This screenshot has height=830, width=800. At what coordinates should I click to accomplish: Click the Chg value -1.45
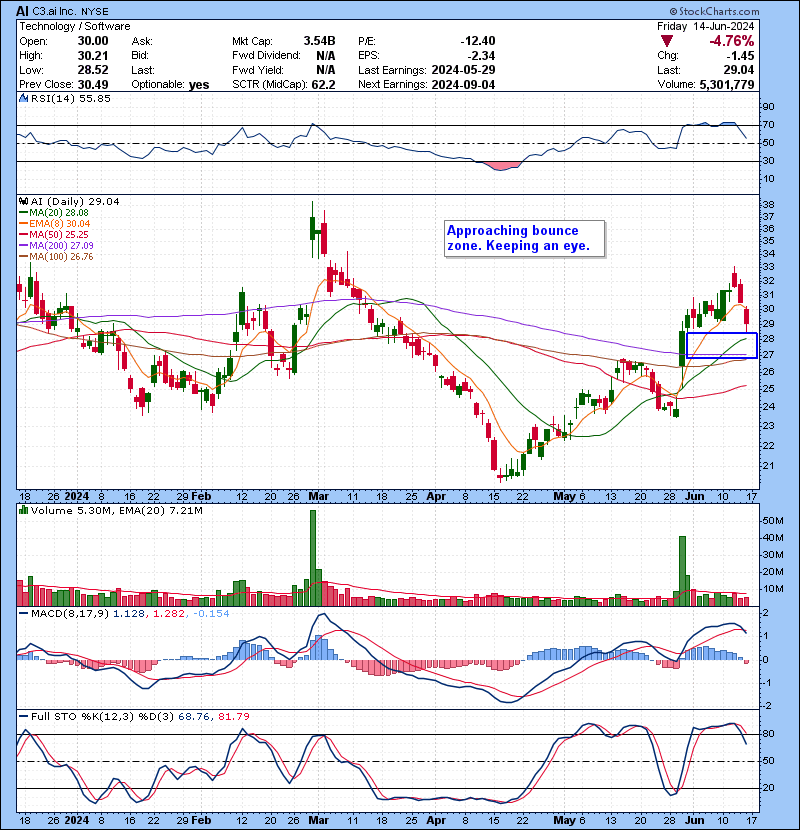pyautogui.click(x=740, y=56)
